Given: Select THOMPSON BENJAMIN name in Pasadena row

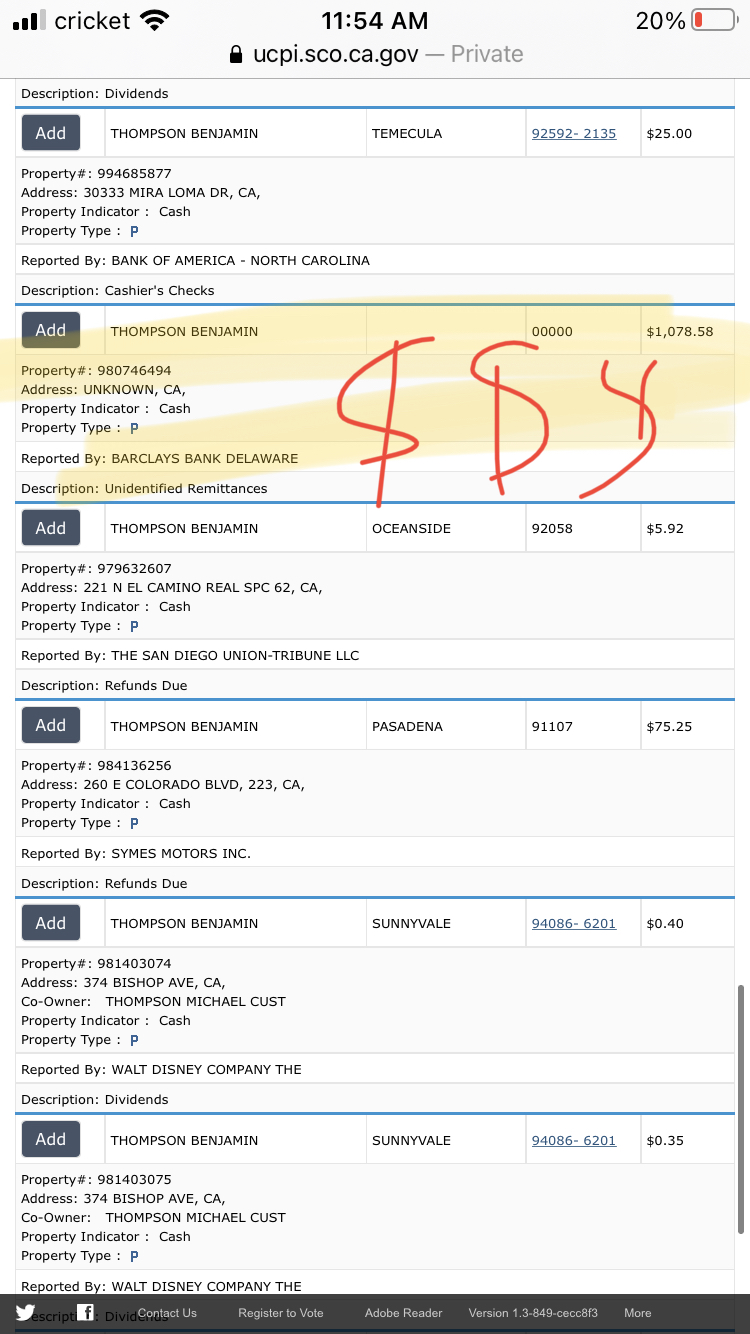Looking at the screenshot, I should tap(184, 726).
